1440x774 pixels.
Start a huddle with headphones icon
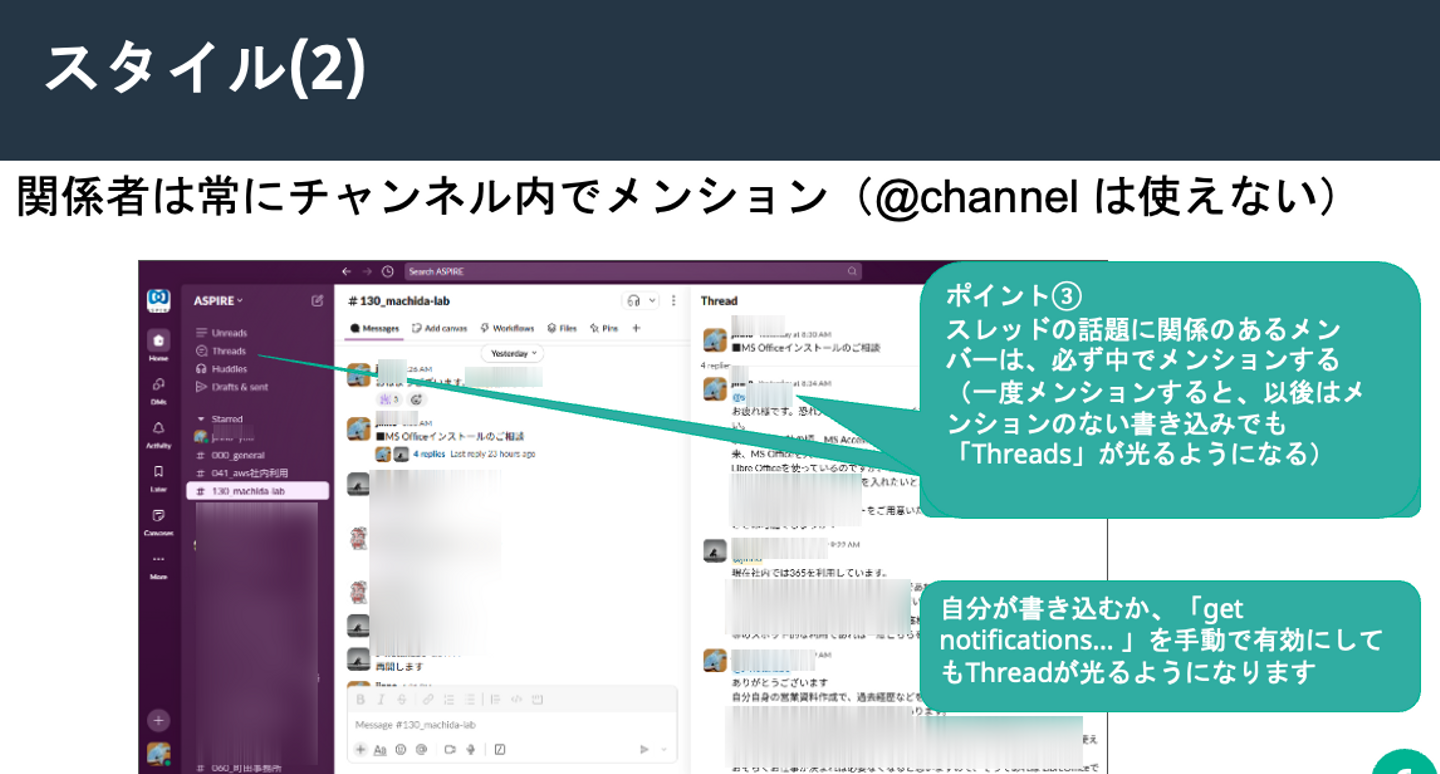click(x=632, y=300)
